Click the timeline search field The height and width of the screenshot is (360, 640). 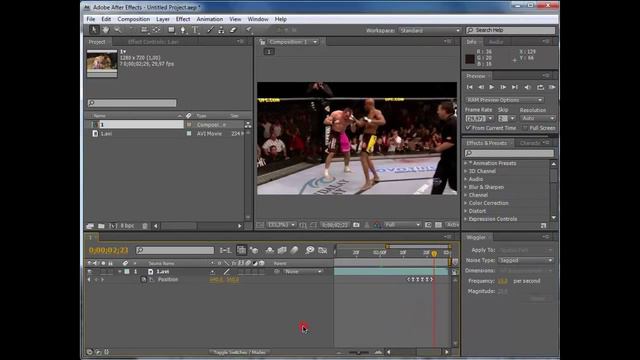[175, 250]
